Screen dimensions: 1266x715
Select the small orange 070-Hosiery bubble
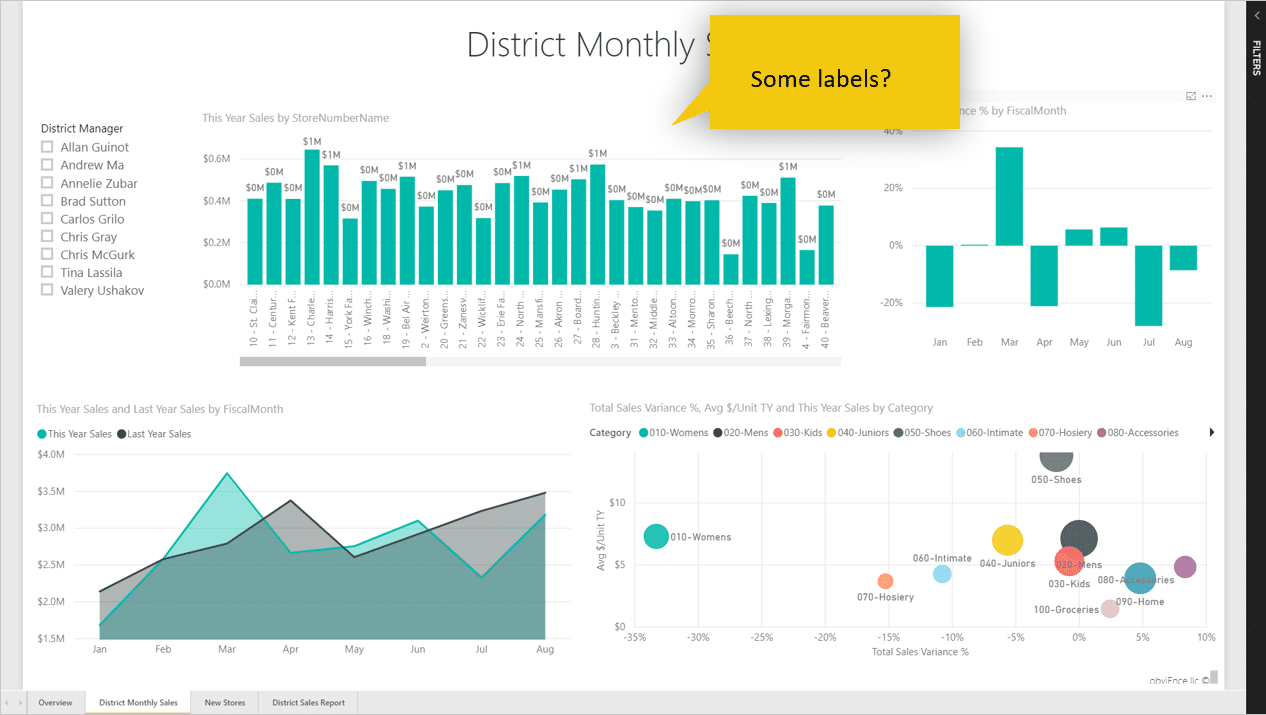coord(885,581)
